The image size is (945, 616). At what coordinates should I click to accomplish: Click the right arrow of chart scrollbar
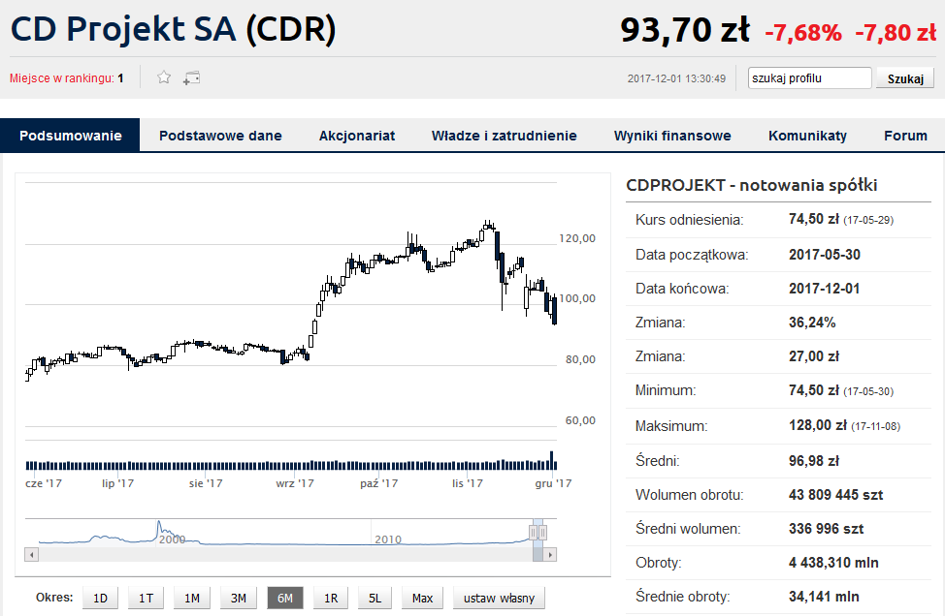click(x=550, y=555)
